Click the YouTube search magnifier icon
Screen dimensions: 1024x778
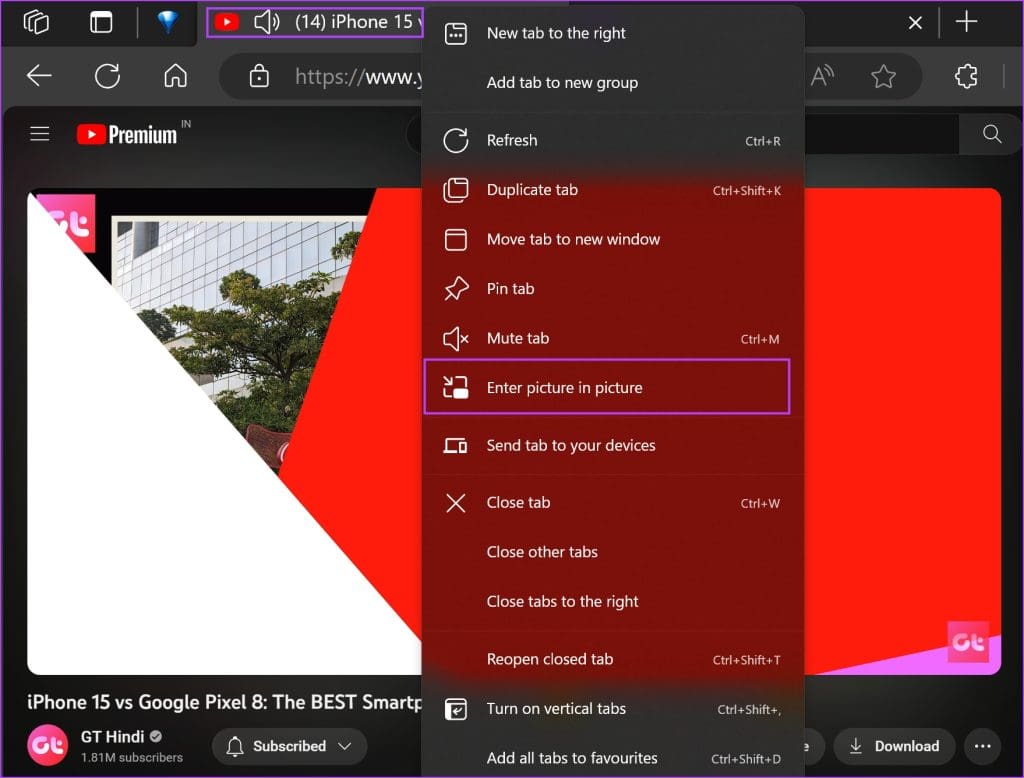[990, 134]
